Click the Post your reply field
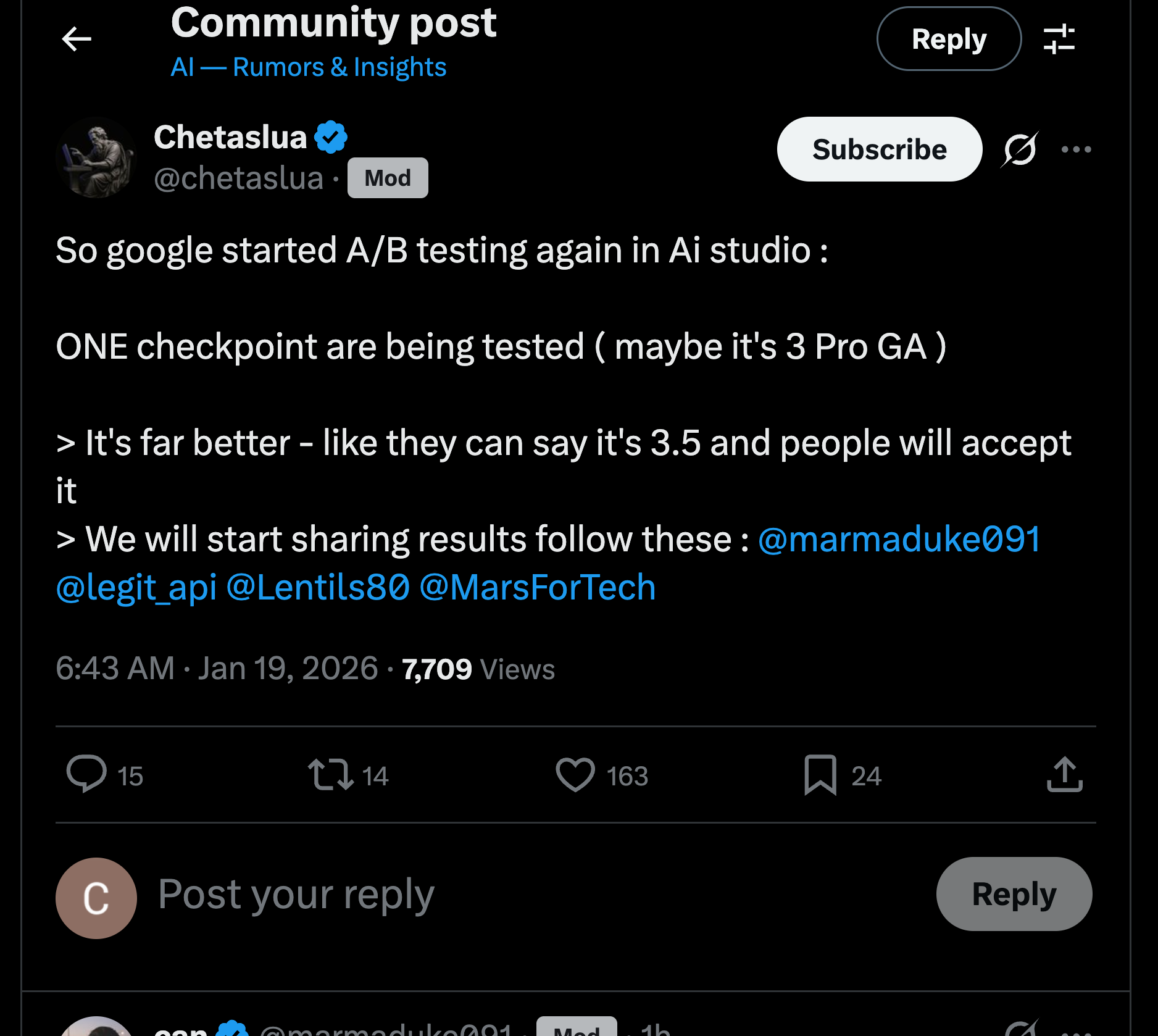This screenshot has width=1158, height=1036. point(296,895)
